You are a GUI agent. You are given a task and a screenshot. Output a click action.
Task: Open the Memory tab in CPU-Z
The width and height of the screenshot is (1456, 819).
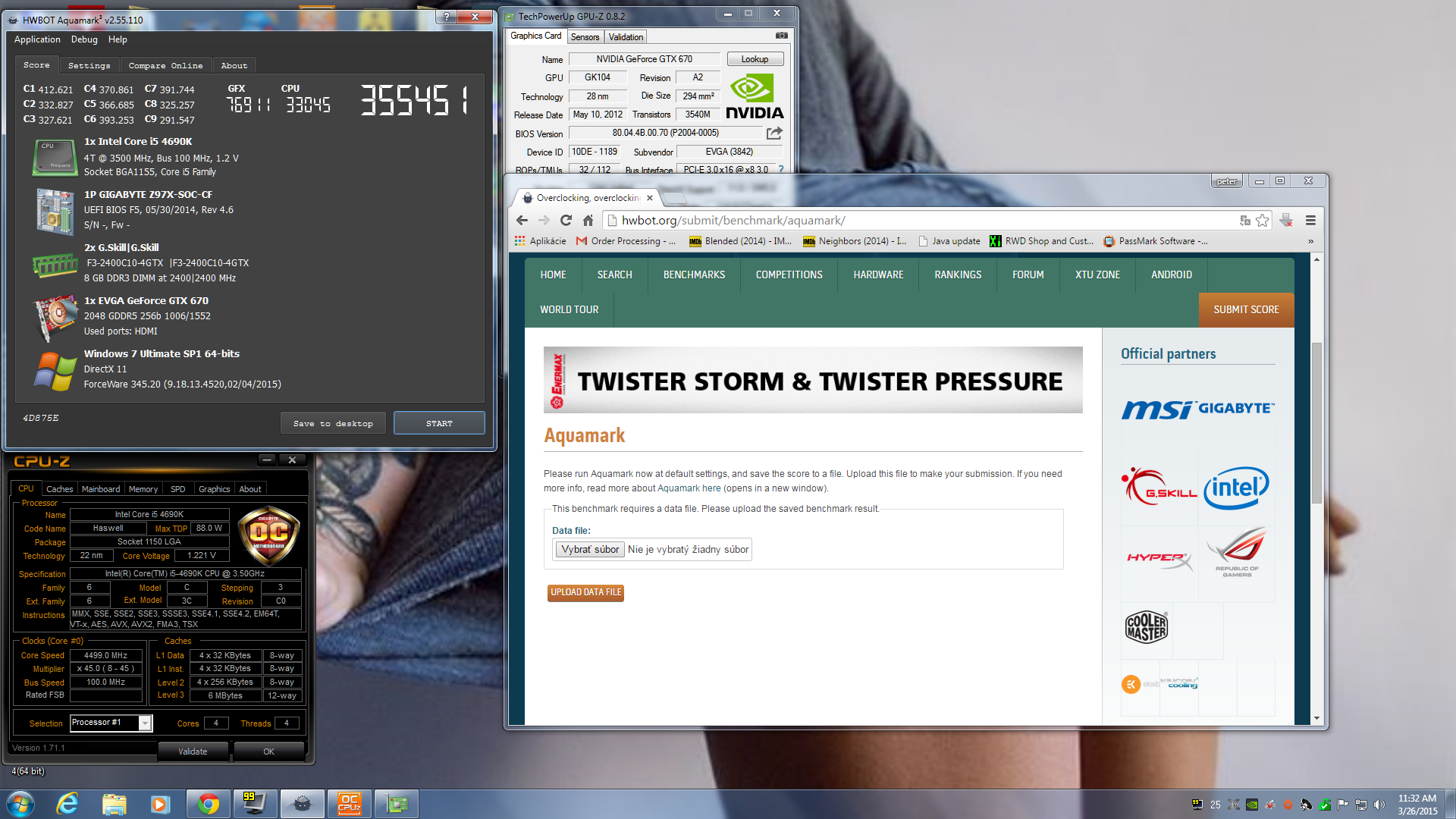(143, 489)
